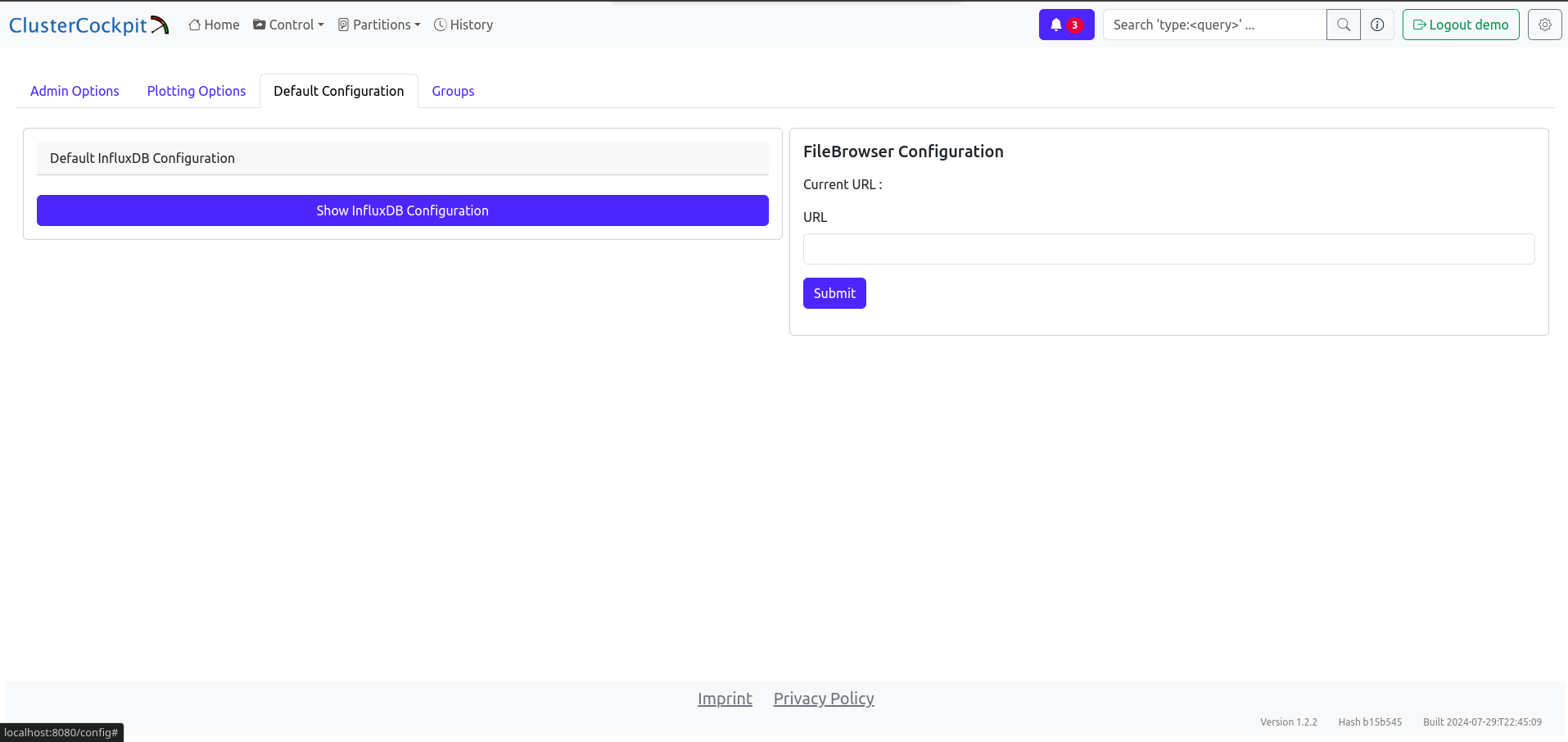
Task: Select the Default Configuration tab
Action: (x=338, y=91)
